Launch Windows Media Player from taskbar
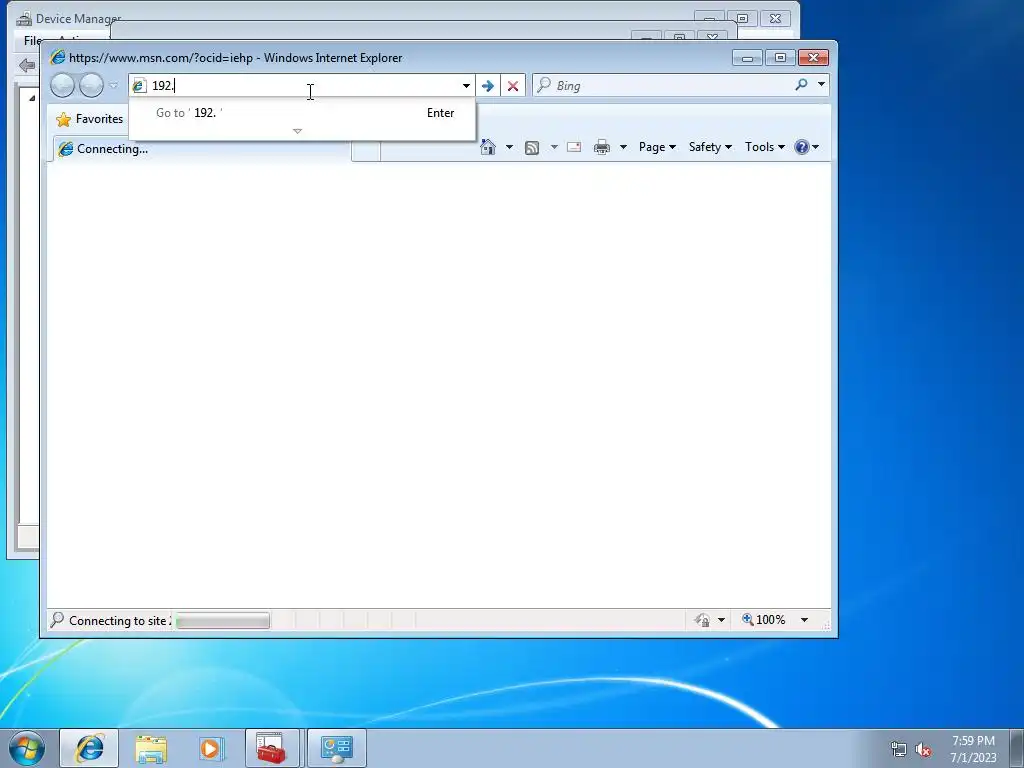 (212, 748)
